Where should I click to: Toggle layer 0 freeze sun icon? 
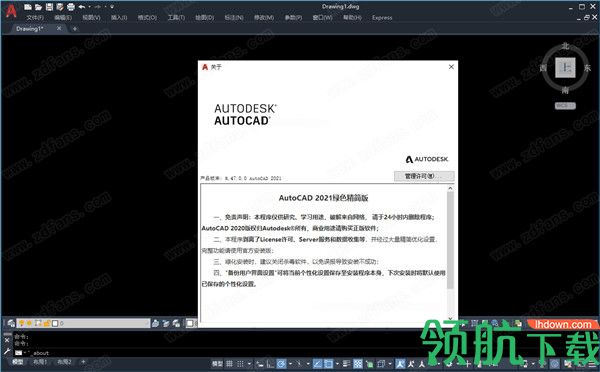(29, 323)
